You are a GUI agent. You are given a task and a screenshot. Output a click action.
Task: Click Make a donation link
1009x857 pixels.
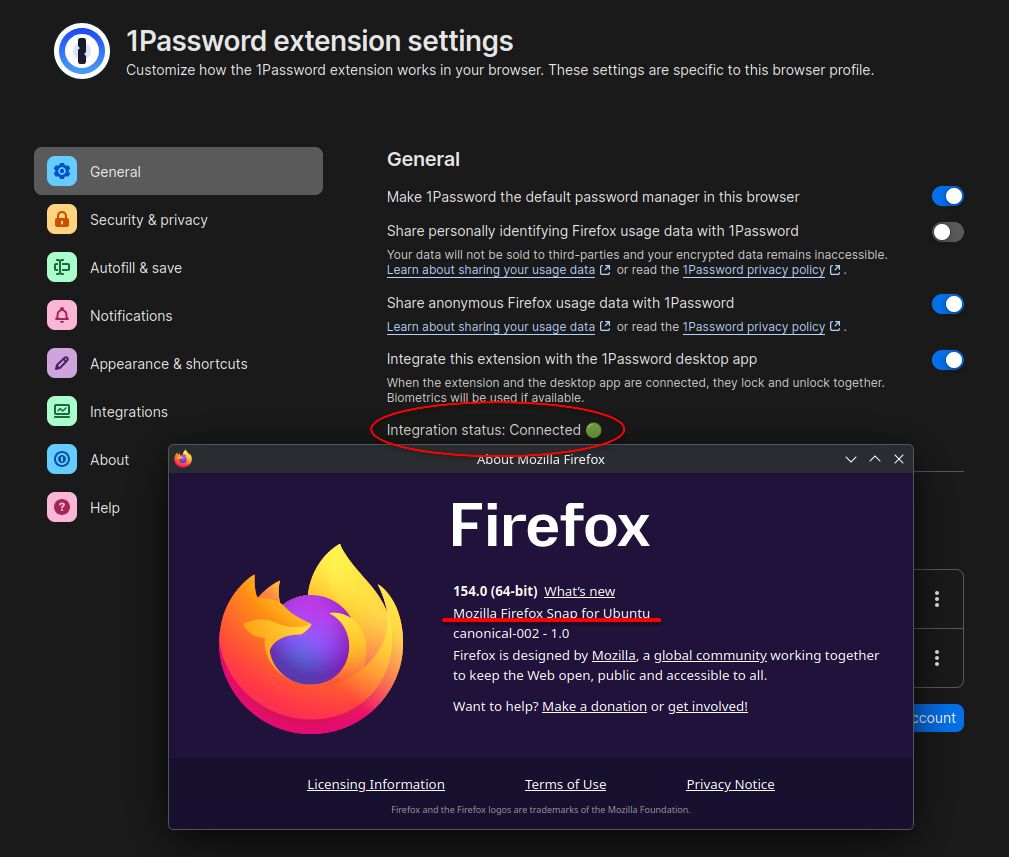coord(594,706)
